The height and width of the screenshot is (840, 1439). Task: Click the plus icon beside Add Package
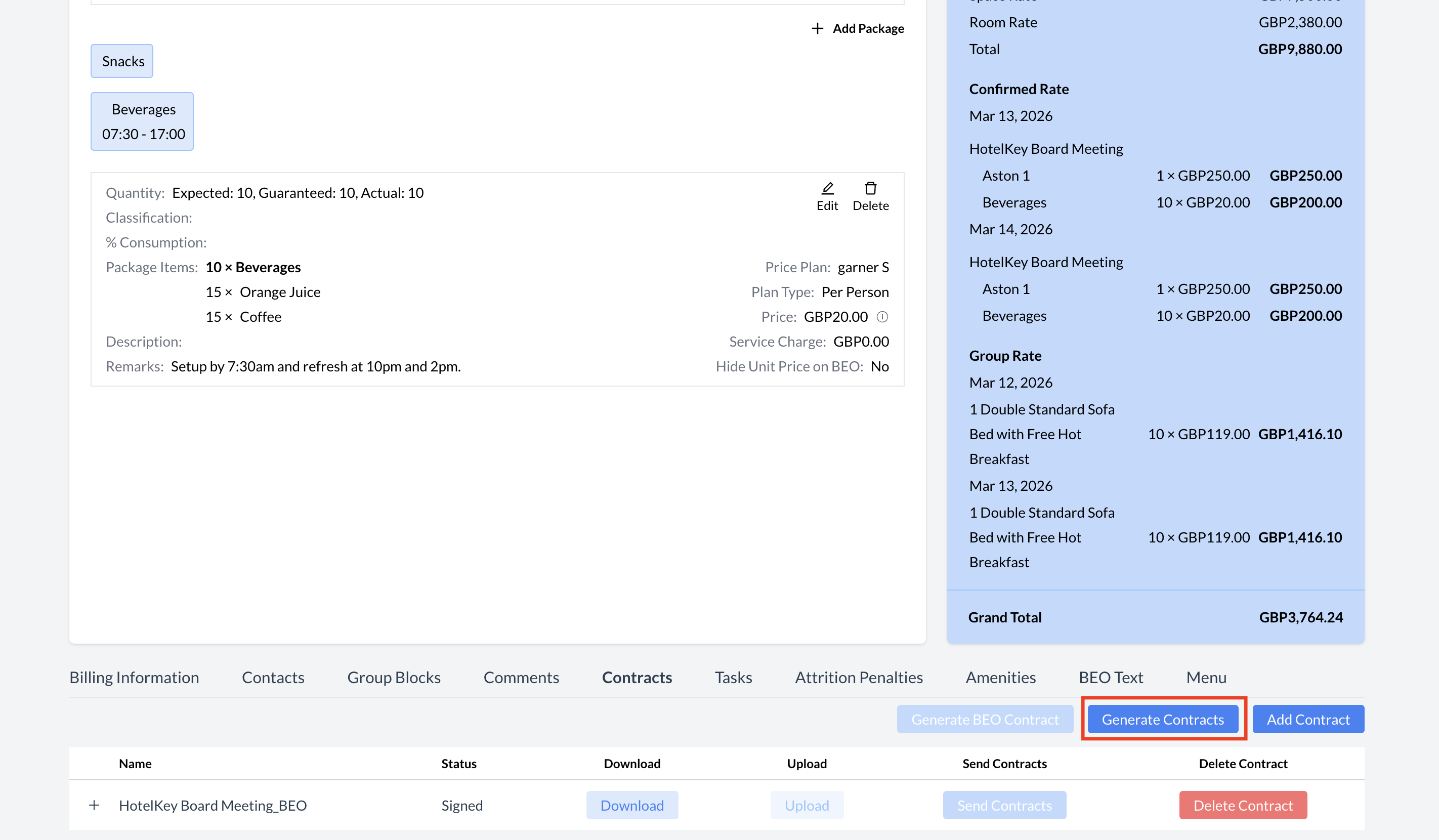pyautogui.click(x=817, y=28)
